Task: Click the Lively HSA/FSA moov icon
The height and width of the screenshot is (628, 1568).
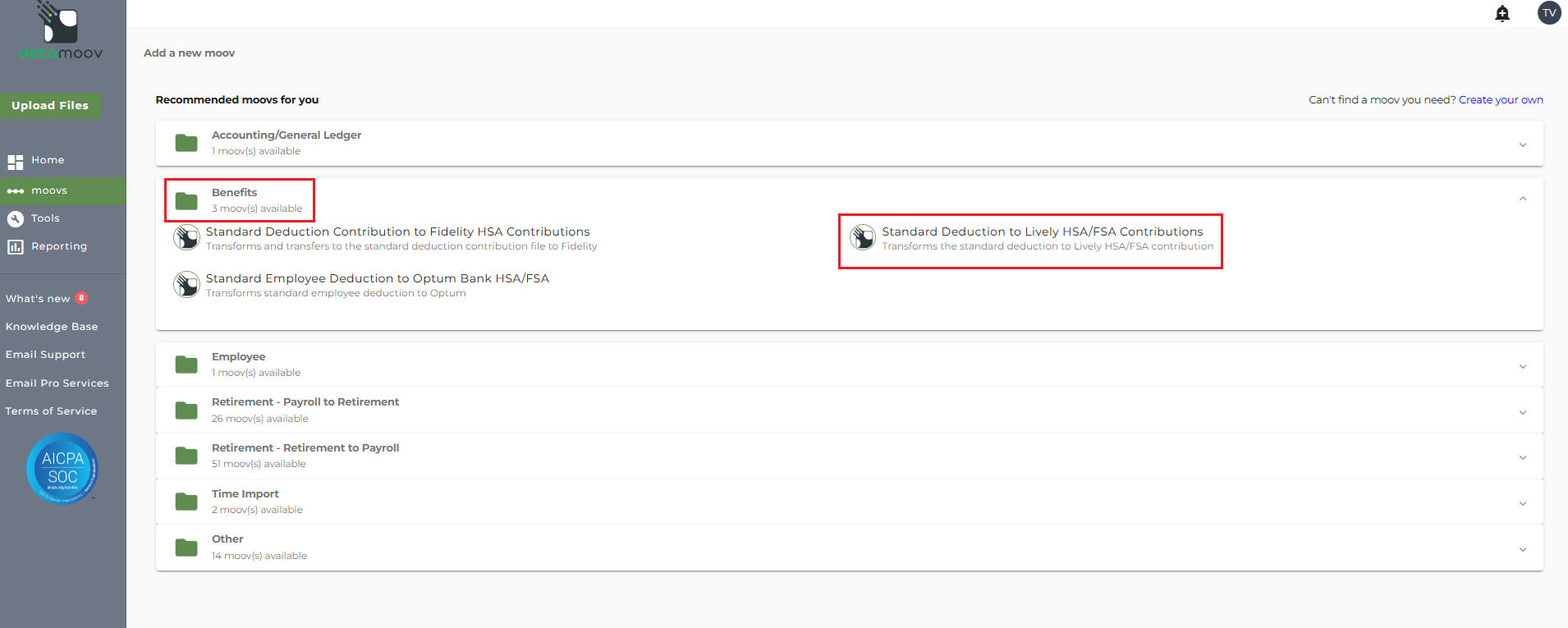Action: [863, 237]
